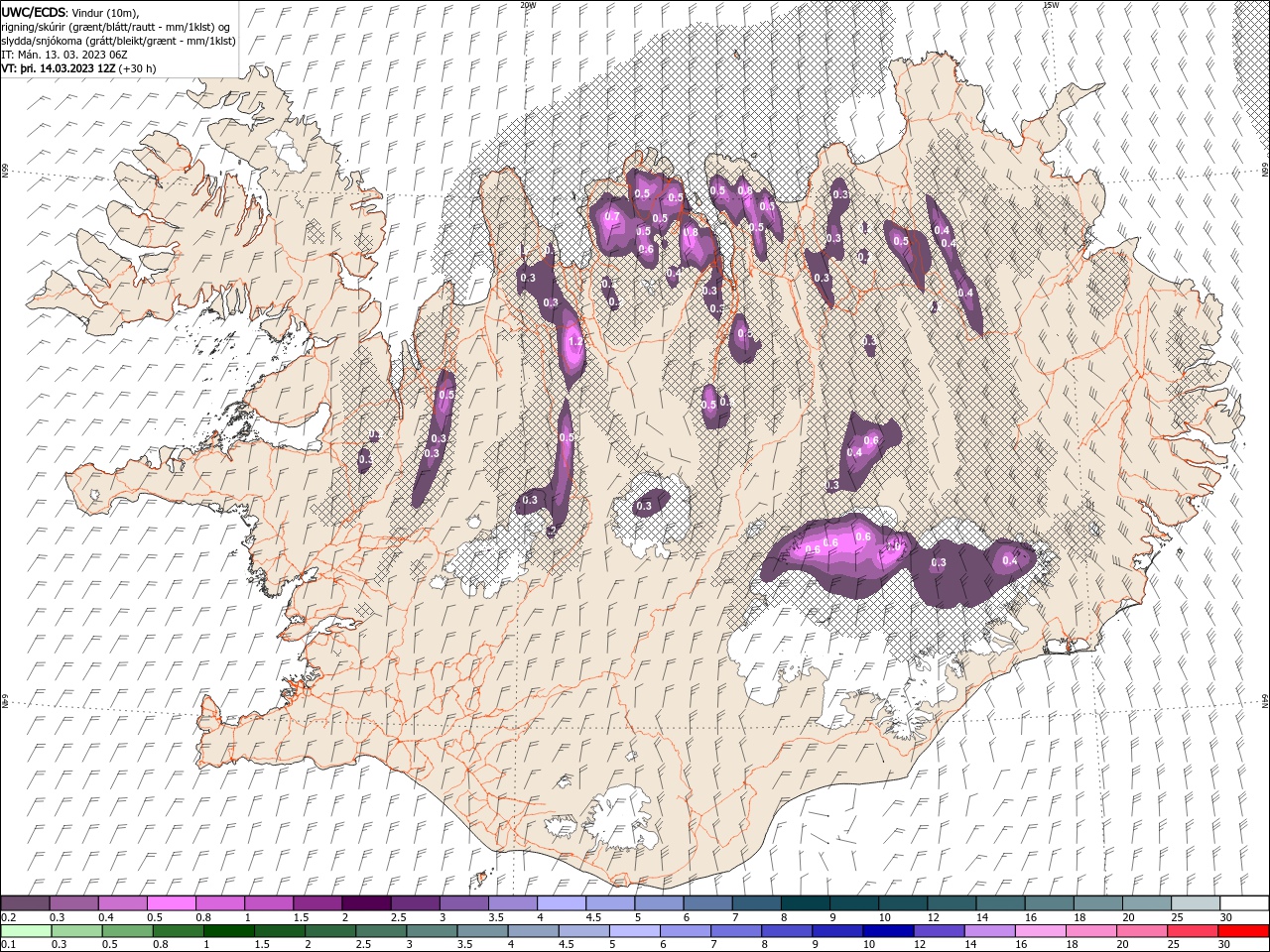Select the bright pink snow swatch between 0.5 and 0.8
Viewport: 1270px width, 952px height.
172,903
